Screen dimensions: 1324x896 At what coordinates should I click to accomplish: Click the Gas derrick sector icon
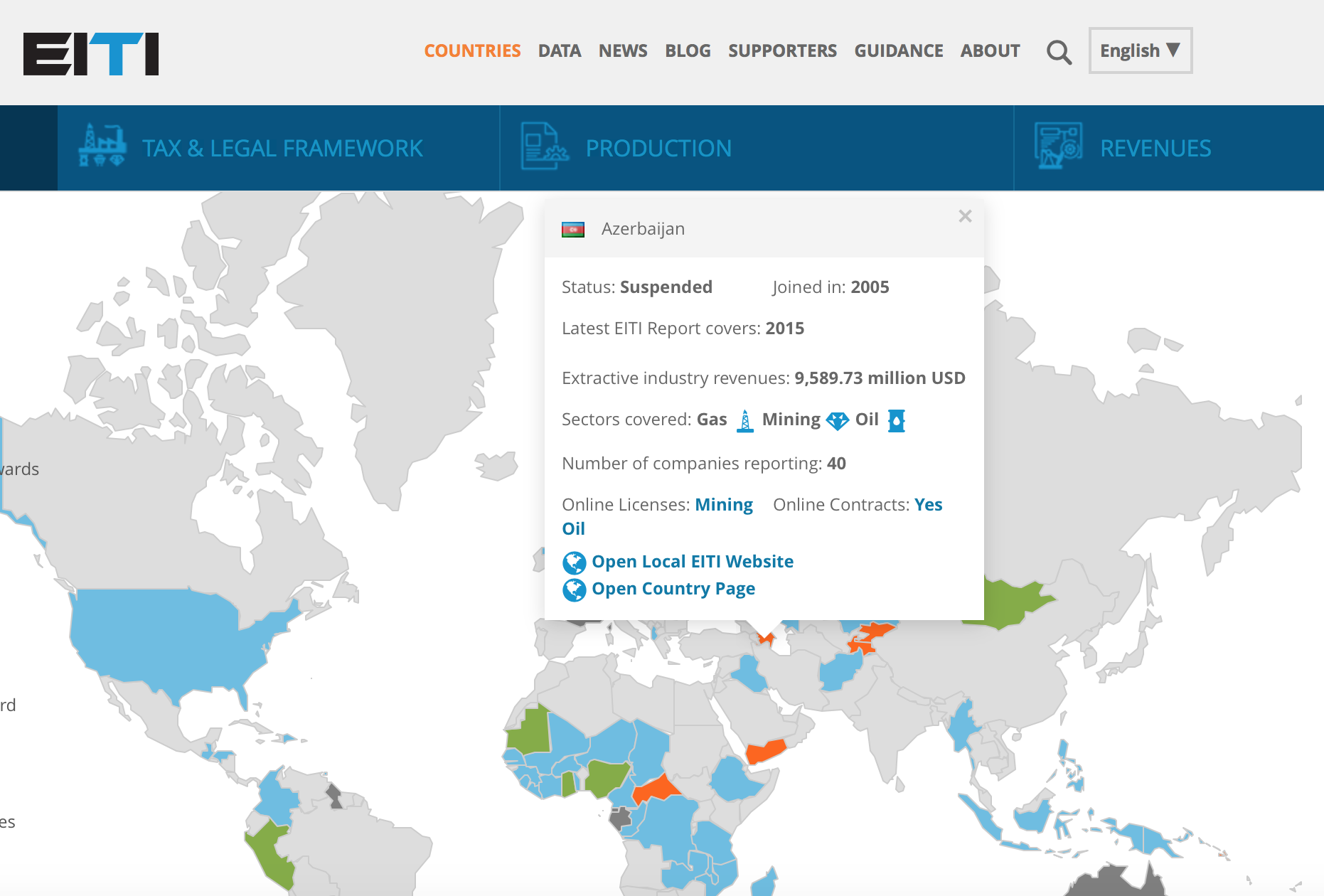(x=744, y=420)
